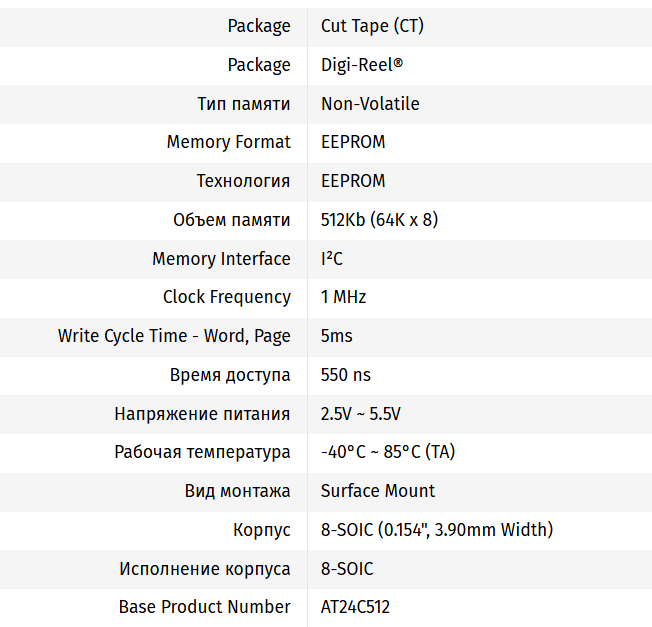This screenshot has height=627, width=652.
Task: Click the "Memory Format" label
Action: click(228, 142)
